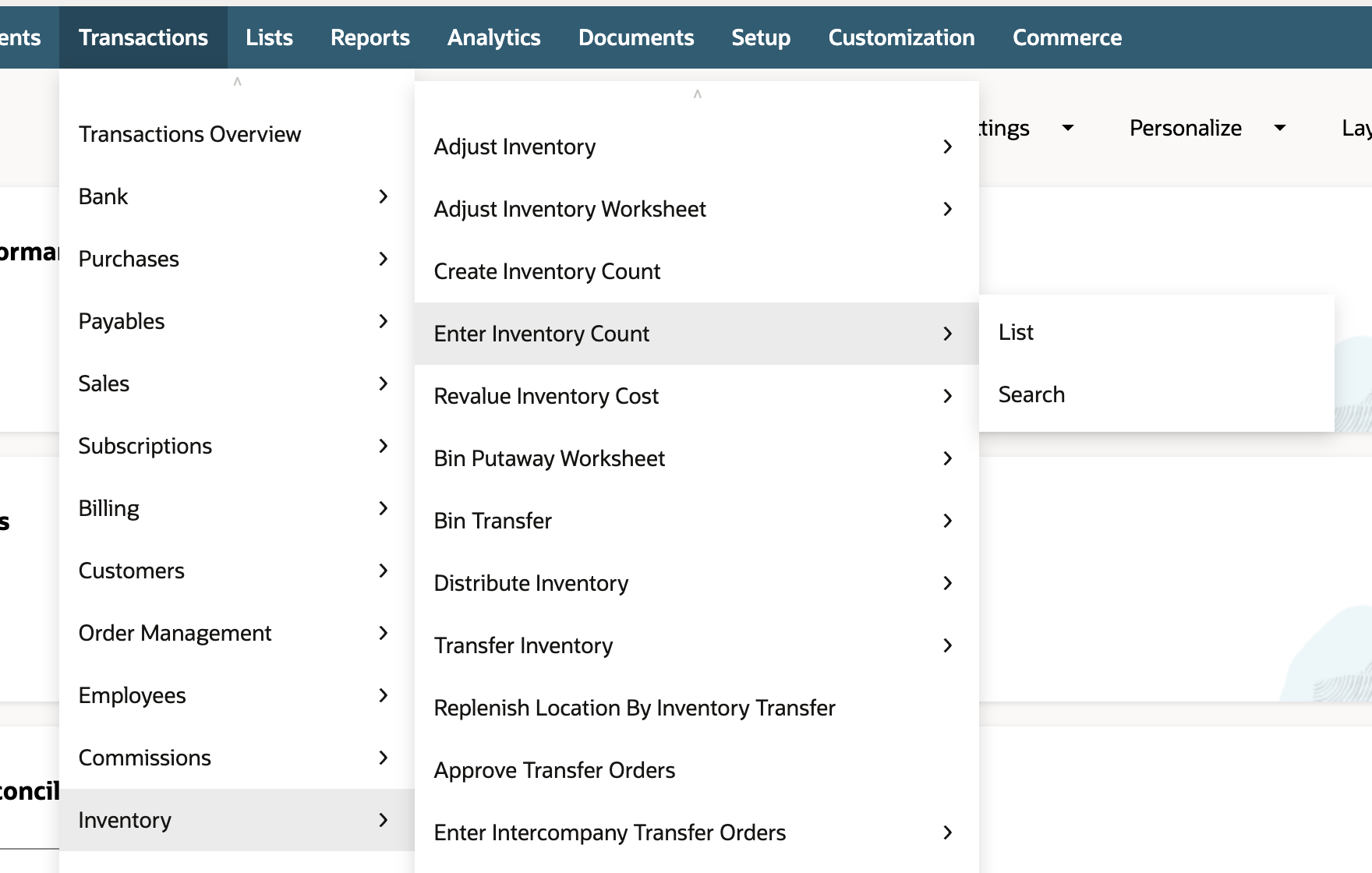Expand the Employees submenu chevron
This screenshot has width=1372, height=873.
tap(383, 695)
